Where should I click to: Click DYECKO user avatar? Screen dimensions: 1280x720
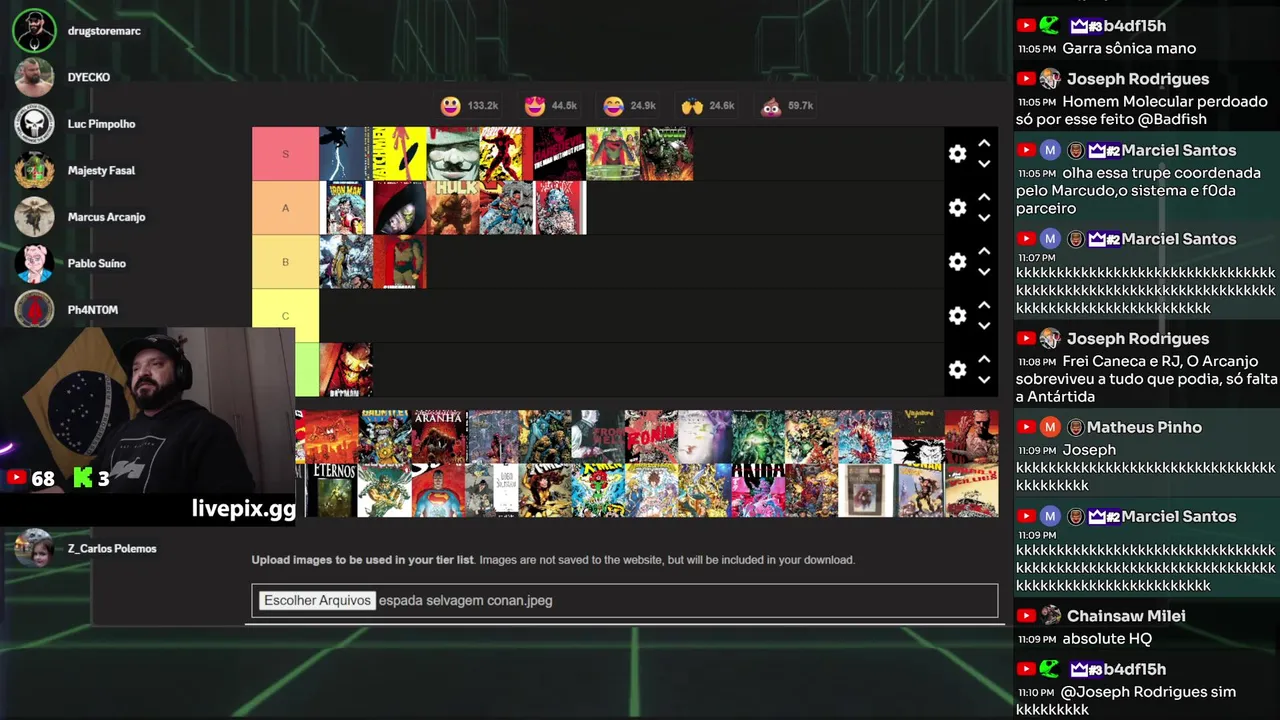tap(34, 77)
